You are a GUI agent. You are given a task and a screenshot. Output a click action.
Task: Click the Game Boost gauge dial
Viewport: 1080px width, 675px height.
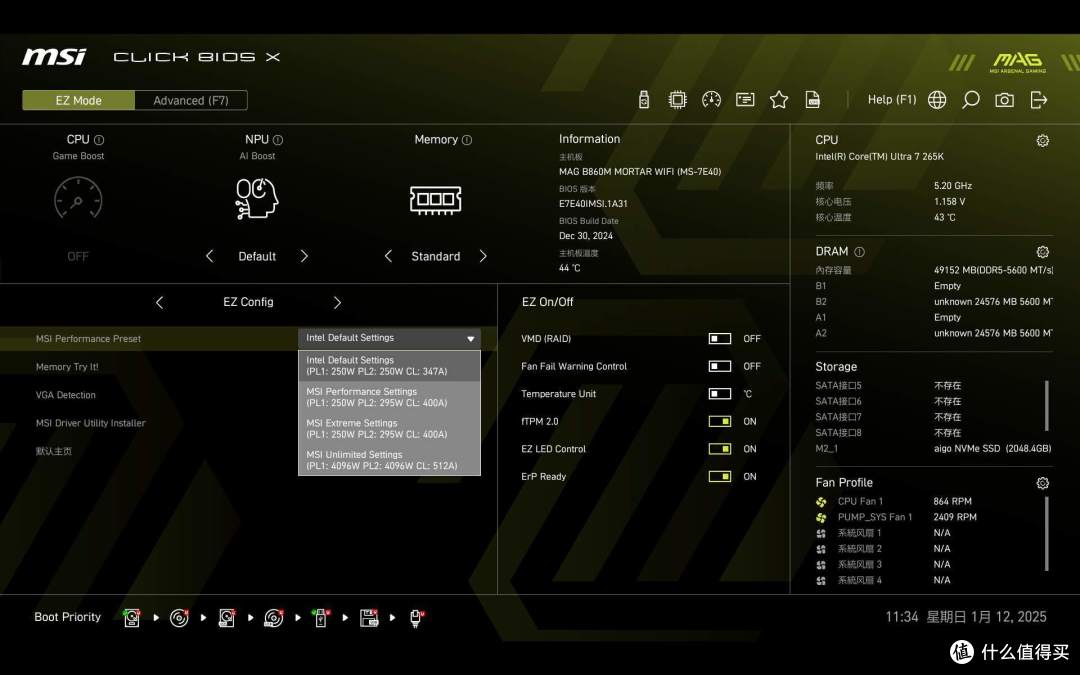click(78, 198)
